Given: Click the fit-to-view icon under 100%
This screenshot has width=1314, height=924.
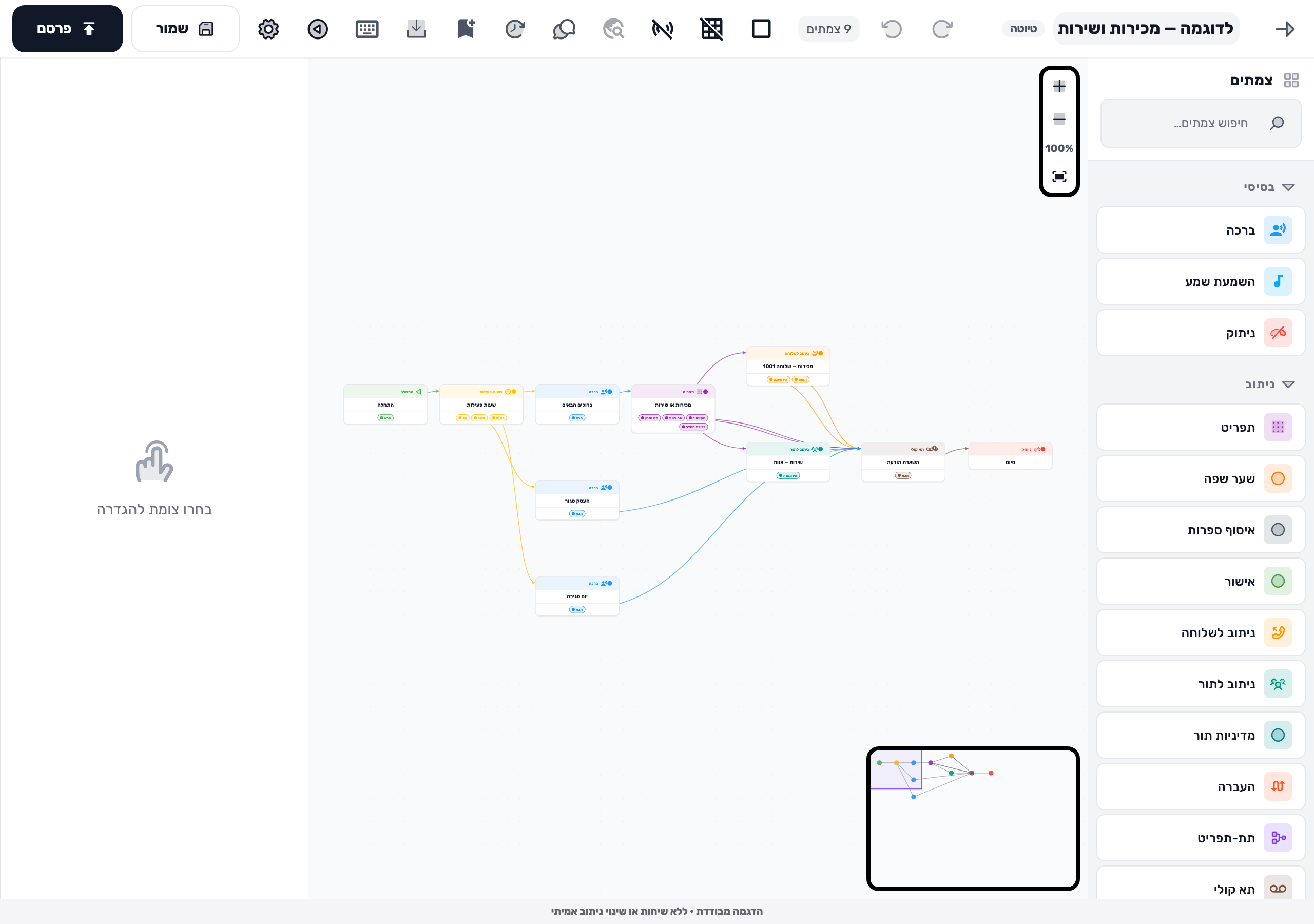Looking at the screenshot, I should click(x=1059, y=176).
